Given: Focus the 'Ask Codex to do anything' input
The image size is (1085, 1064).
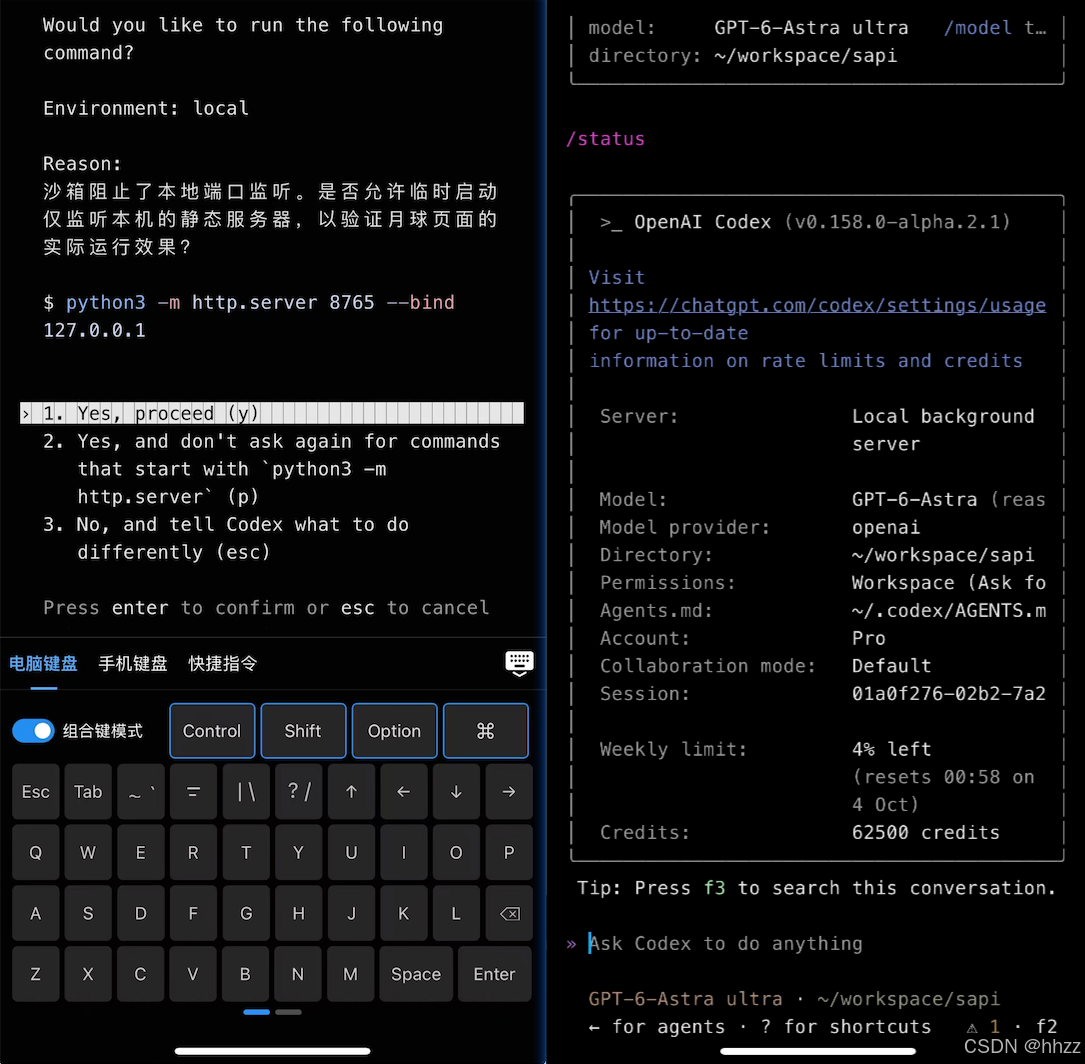Looking at the screenshot, I should (726, 944).
